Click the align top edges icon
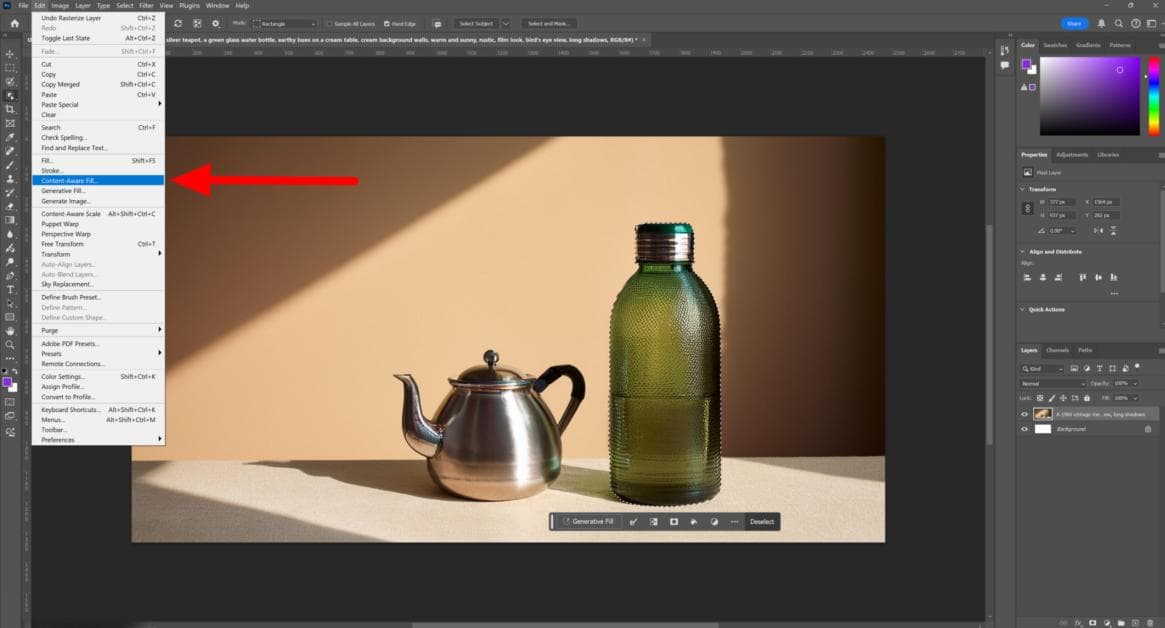The height and width of the screenshot is (628, 1165). (1083, 277)
